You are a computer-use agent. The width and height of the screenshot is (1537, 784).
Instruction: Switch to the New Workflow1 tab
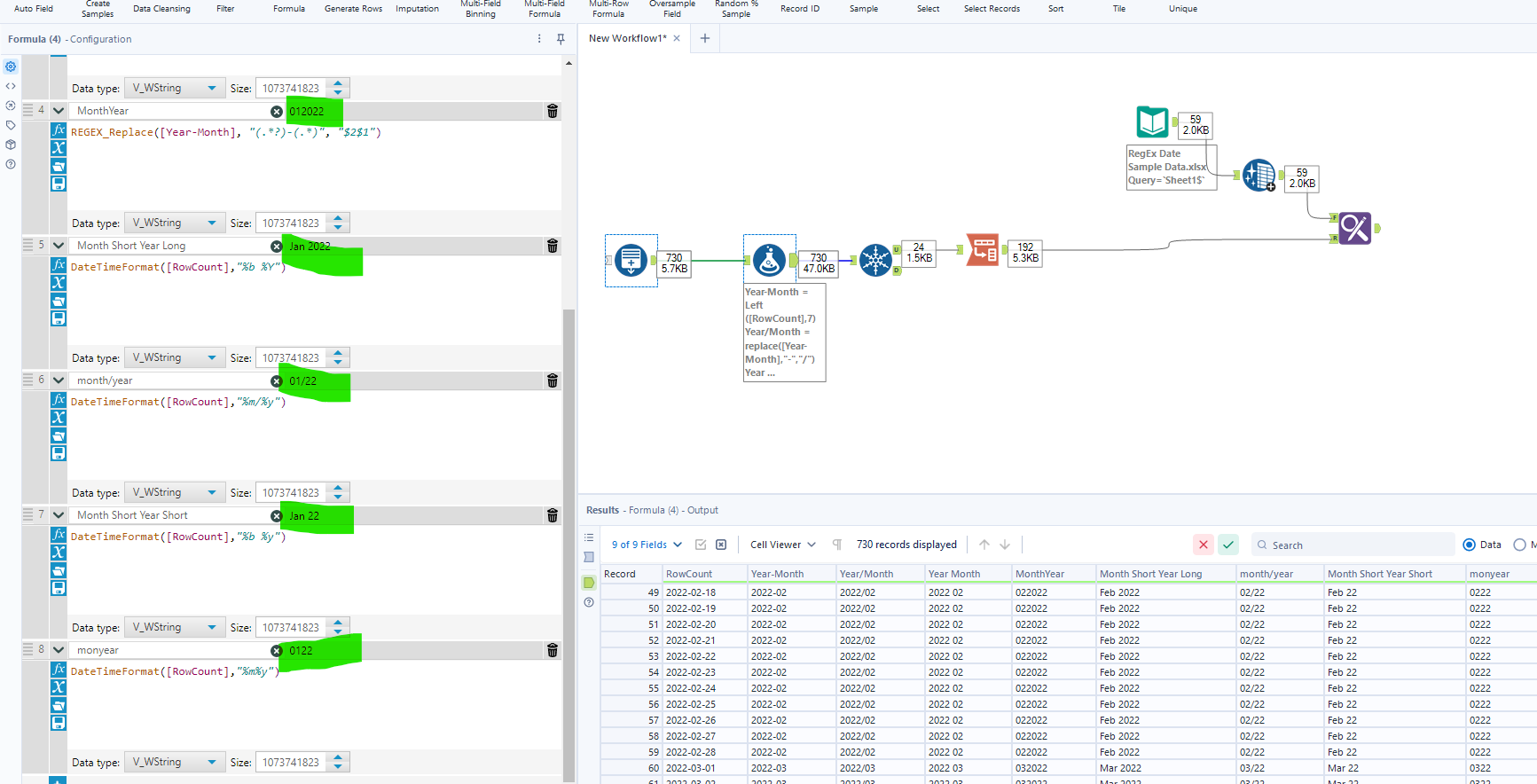[627, 38]
